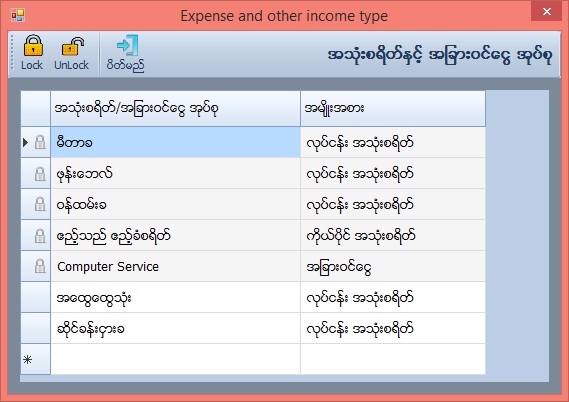Select the Computer Service name cell

[x=176, y=266]
